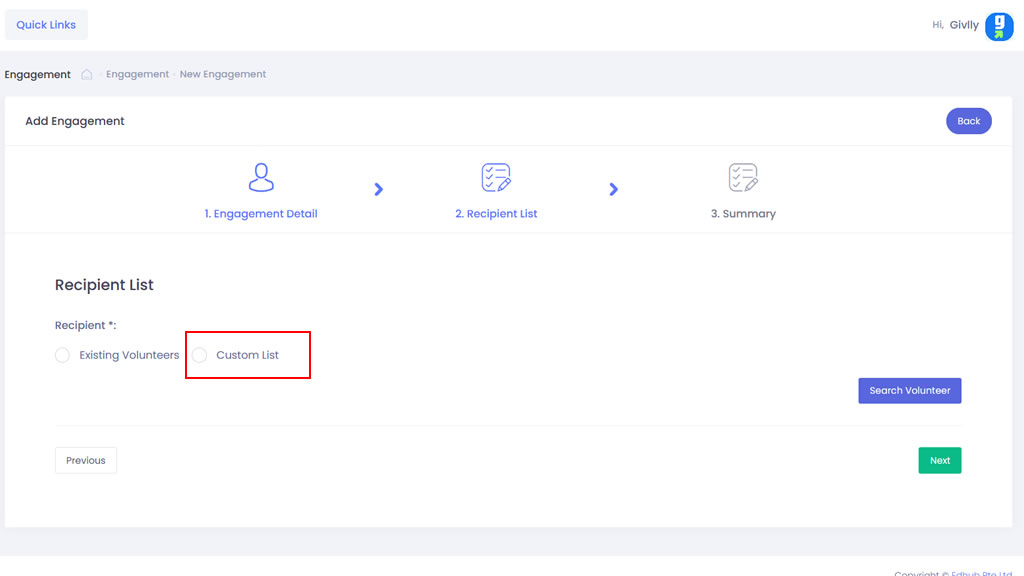Click the Search Volunteer button
The height and width of the screenshot is (576, 1024).
[909, 390]
